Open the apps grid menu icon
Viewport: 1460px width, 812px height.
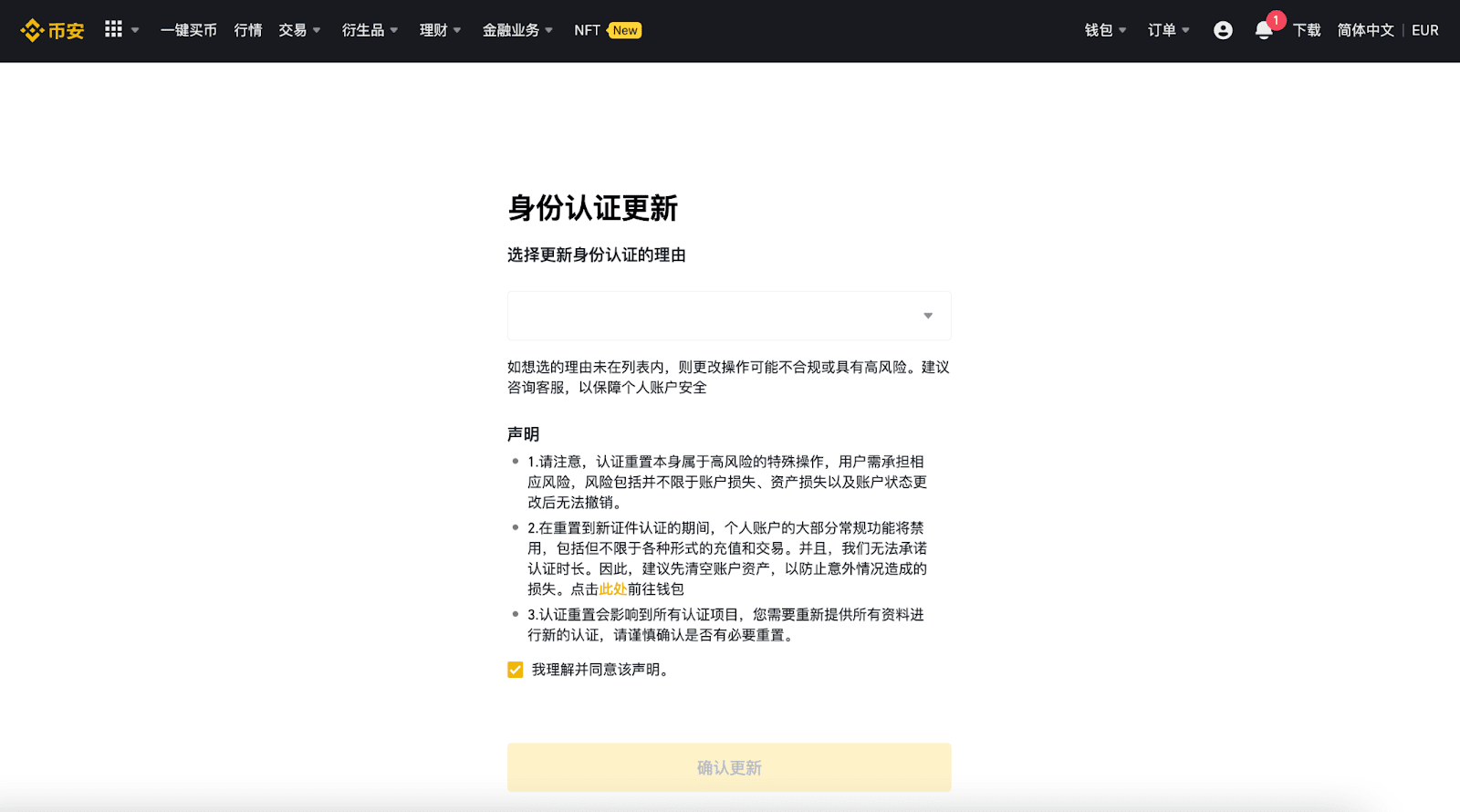coord(113,29)
